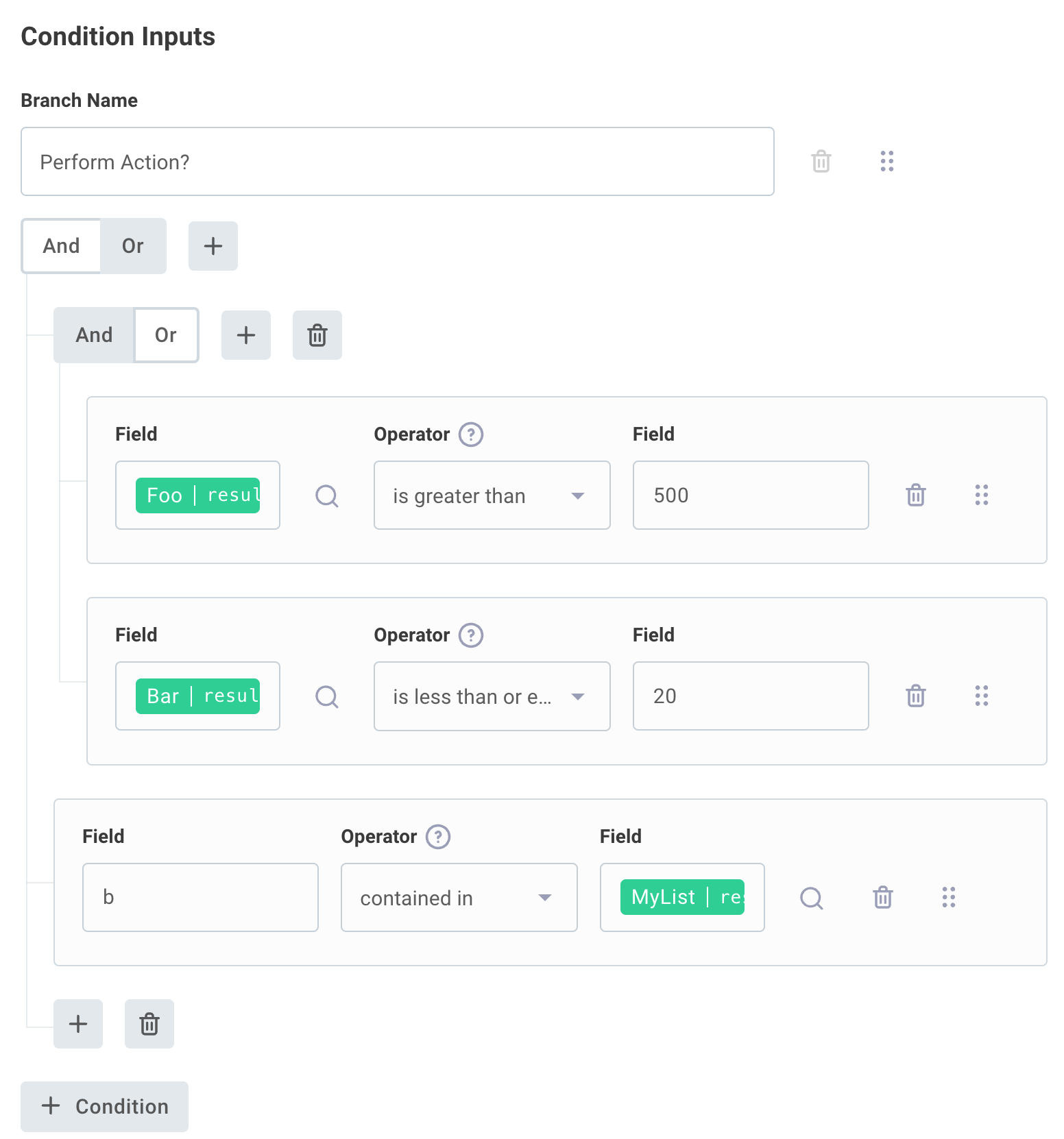Open the 'contained in' operator dropdown
This screenshot has height=1139, width=1064.
tap(459, 898)
